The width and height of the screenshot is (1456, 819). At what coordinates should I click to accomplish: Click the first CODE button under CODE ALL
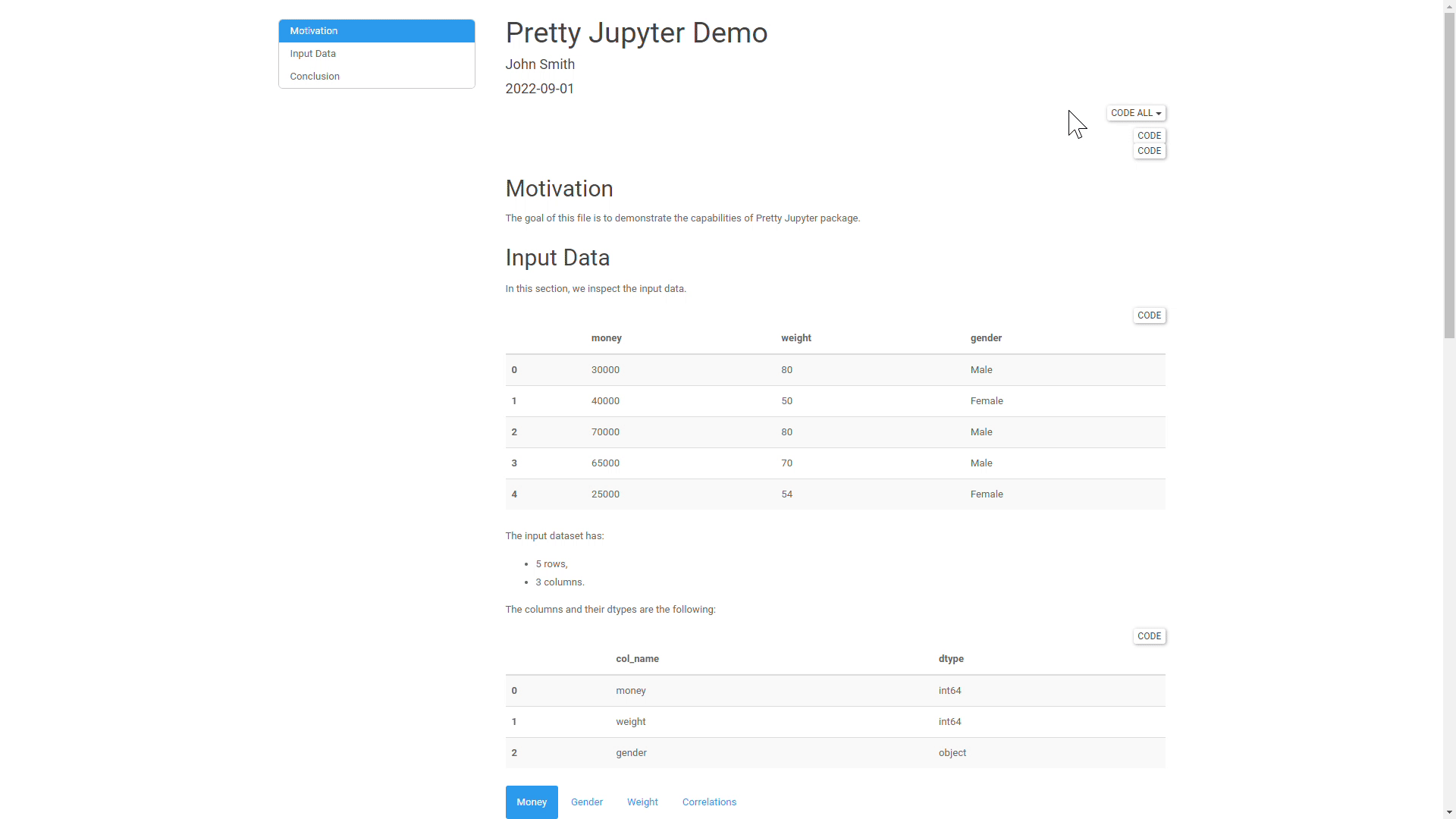pyautogui.click(x=1149, y=136)
